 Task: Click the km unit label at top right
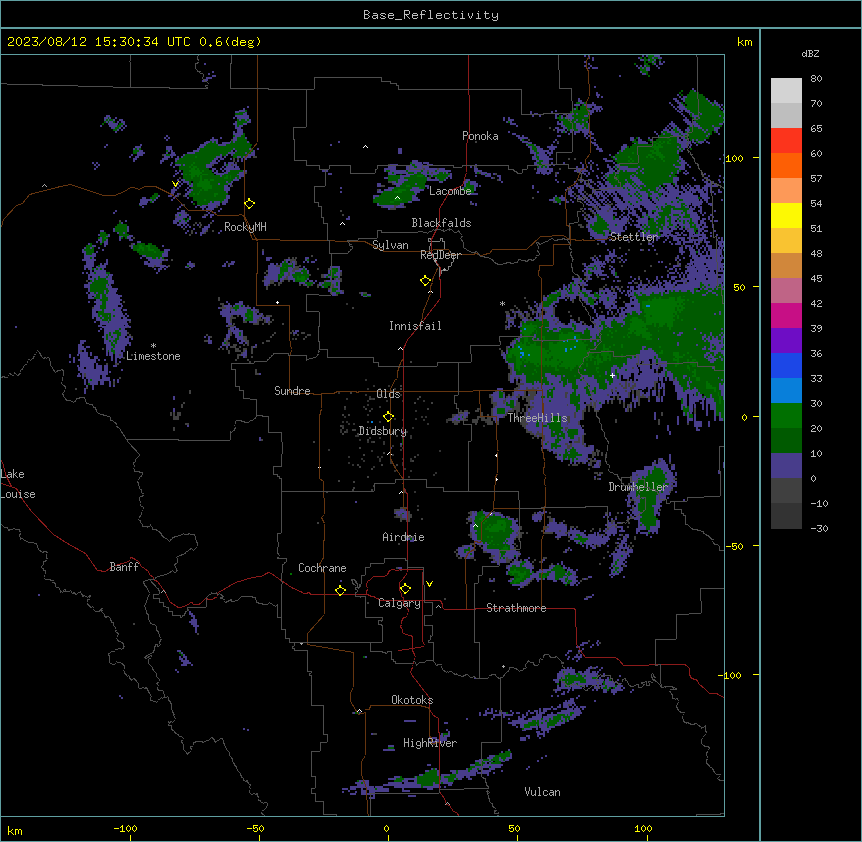[x=744, y=42]
